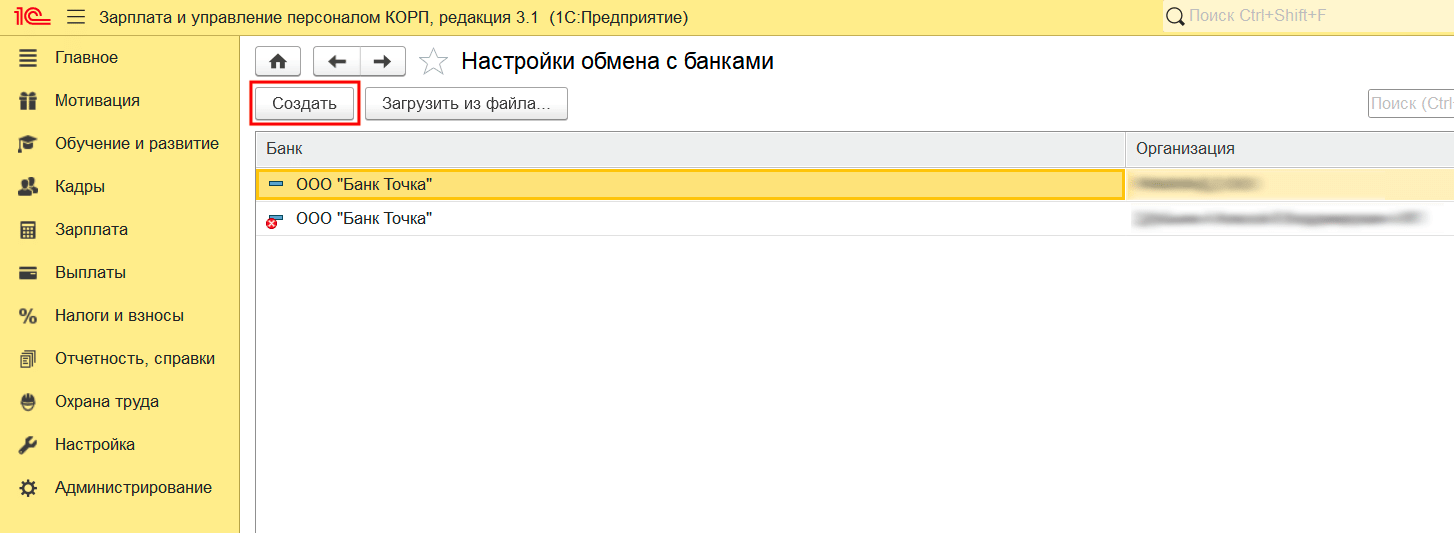The height and width of the screenshot is (533, 1454).
Task: Click the Загрузить из файла button
Action: [466, 104]
